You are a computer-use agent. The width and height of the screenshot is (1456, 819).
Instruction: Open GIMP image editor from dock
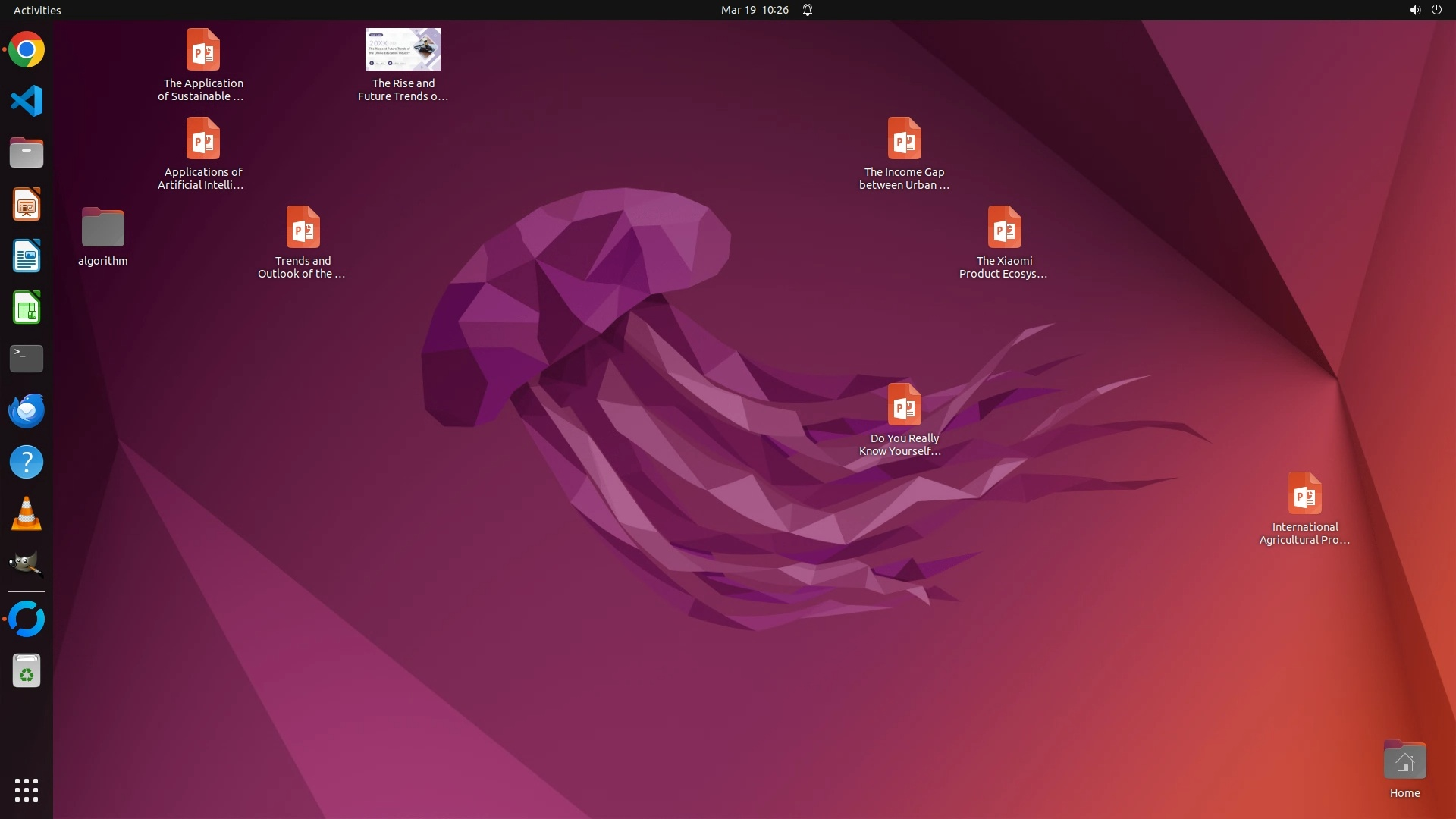pos(27,565)
